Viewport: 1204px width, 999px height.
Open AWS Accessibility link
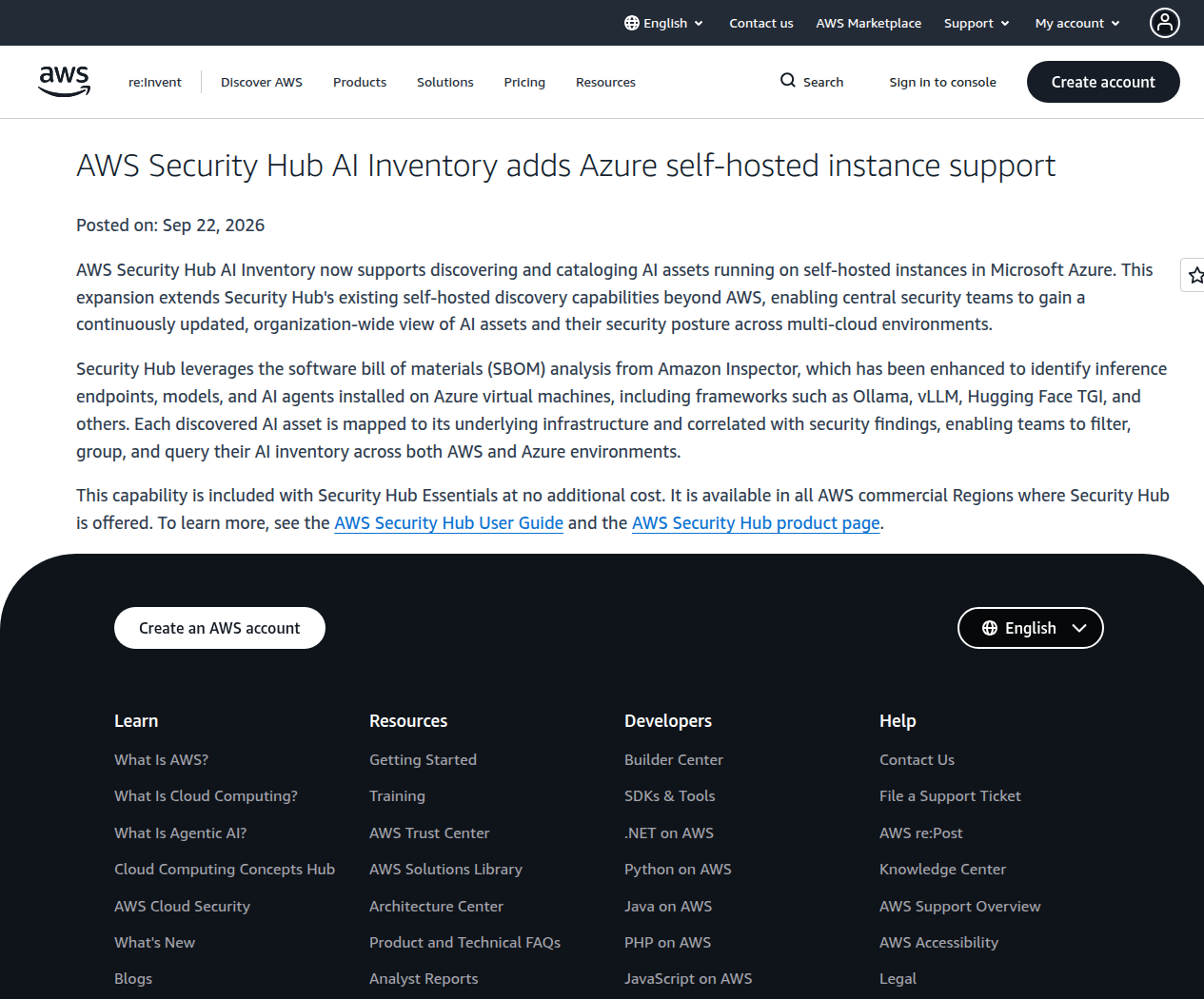[938, 942]
